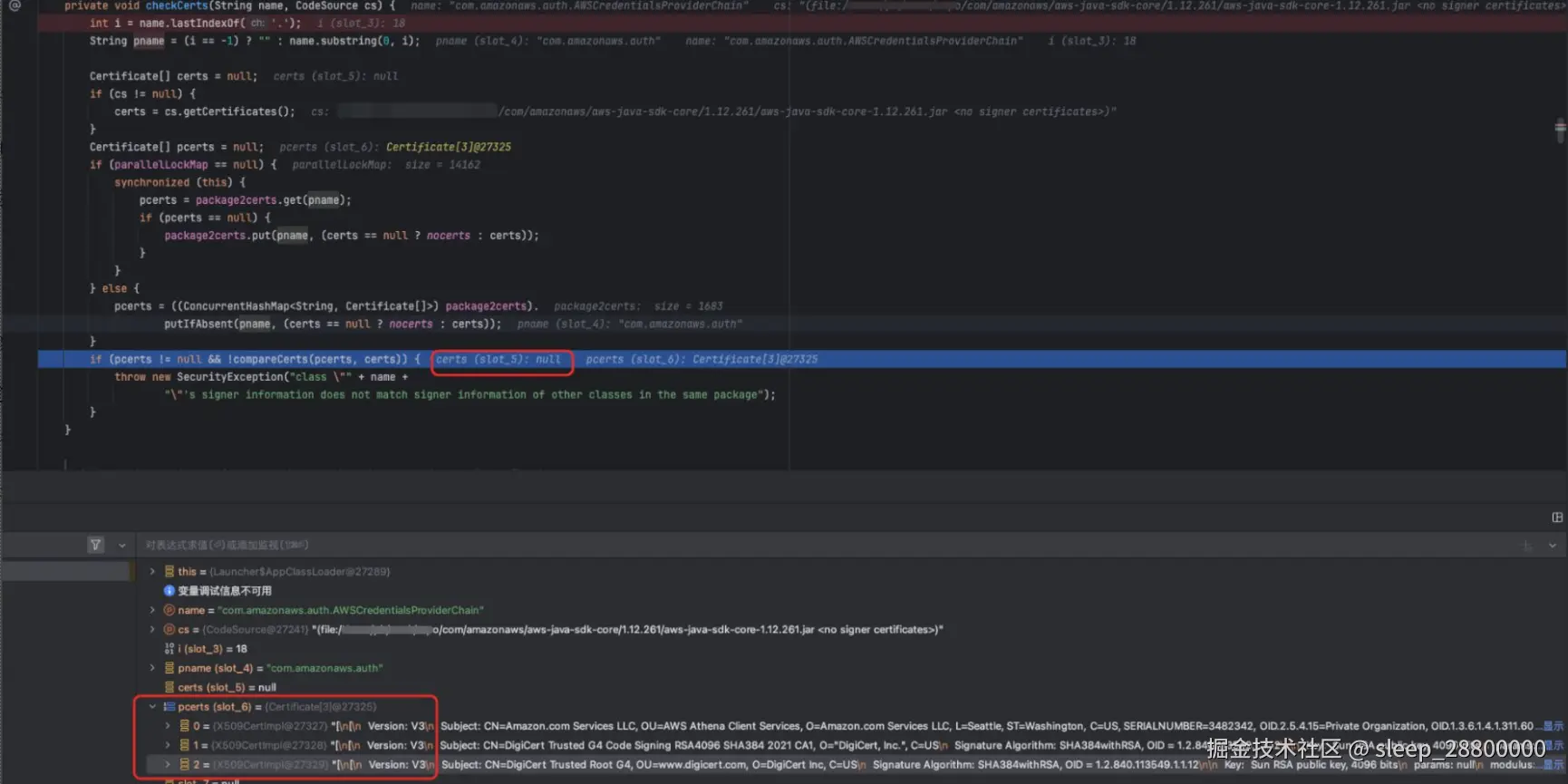1568x784 pixels.
Task: Click the filter icon in debugger panel
Action: tap(95, 545)
